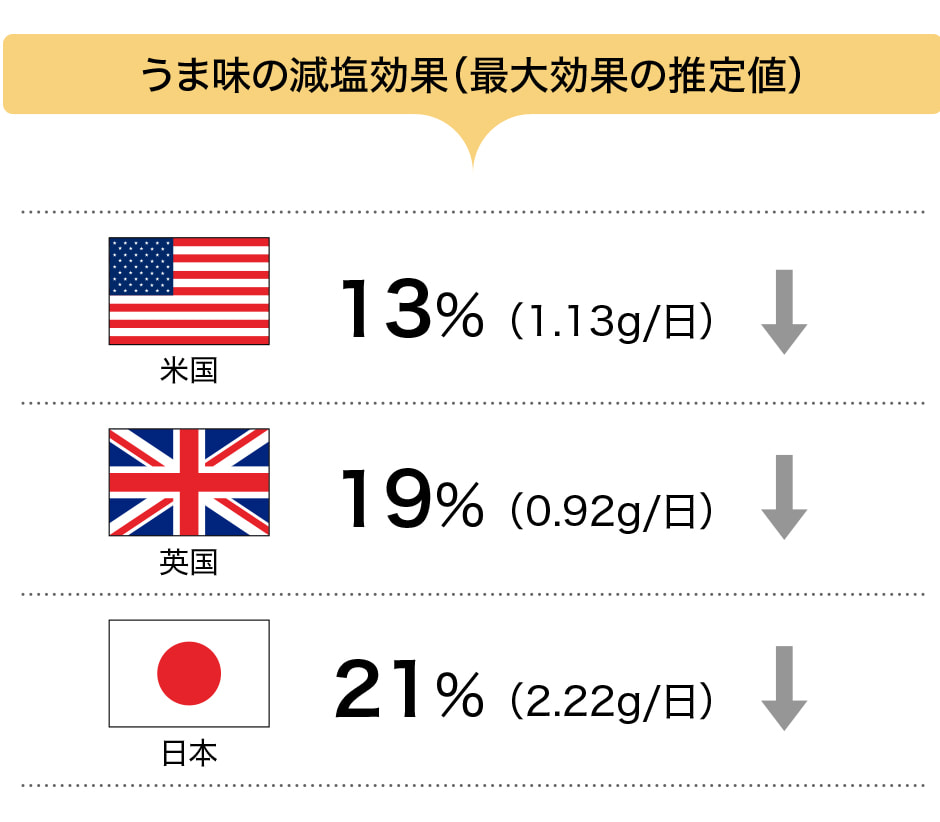Select the 英国 country label
Image resolution: width=940 pixels, height=822 pixels.
tap(189, 562)
